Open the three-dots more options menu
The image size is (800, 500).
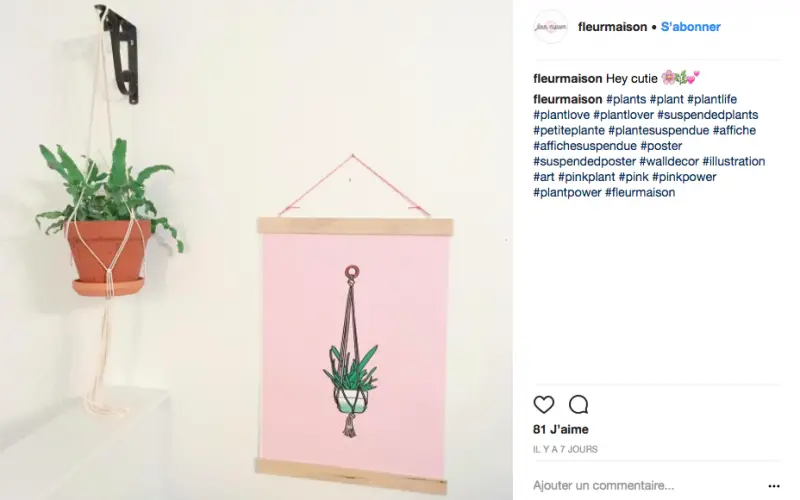(x=773, y=486)
